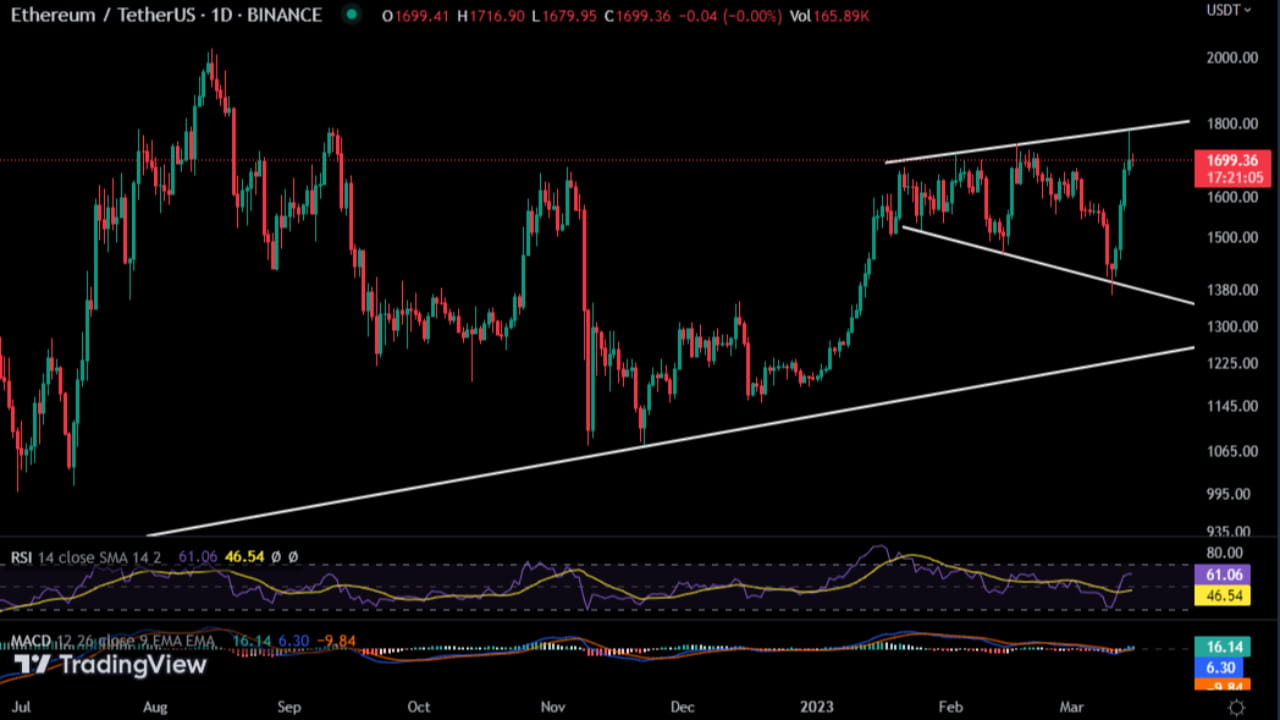This screenshot has width=1280, height=720.
Task: Select the yellow RSI SMA badge showing 46.54
Action: click(x=1220, y=597)
